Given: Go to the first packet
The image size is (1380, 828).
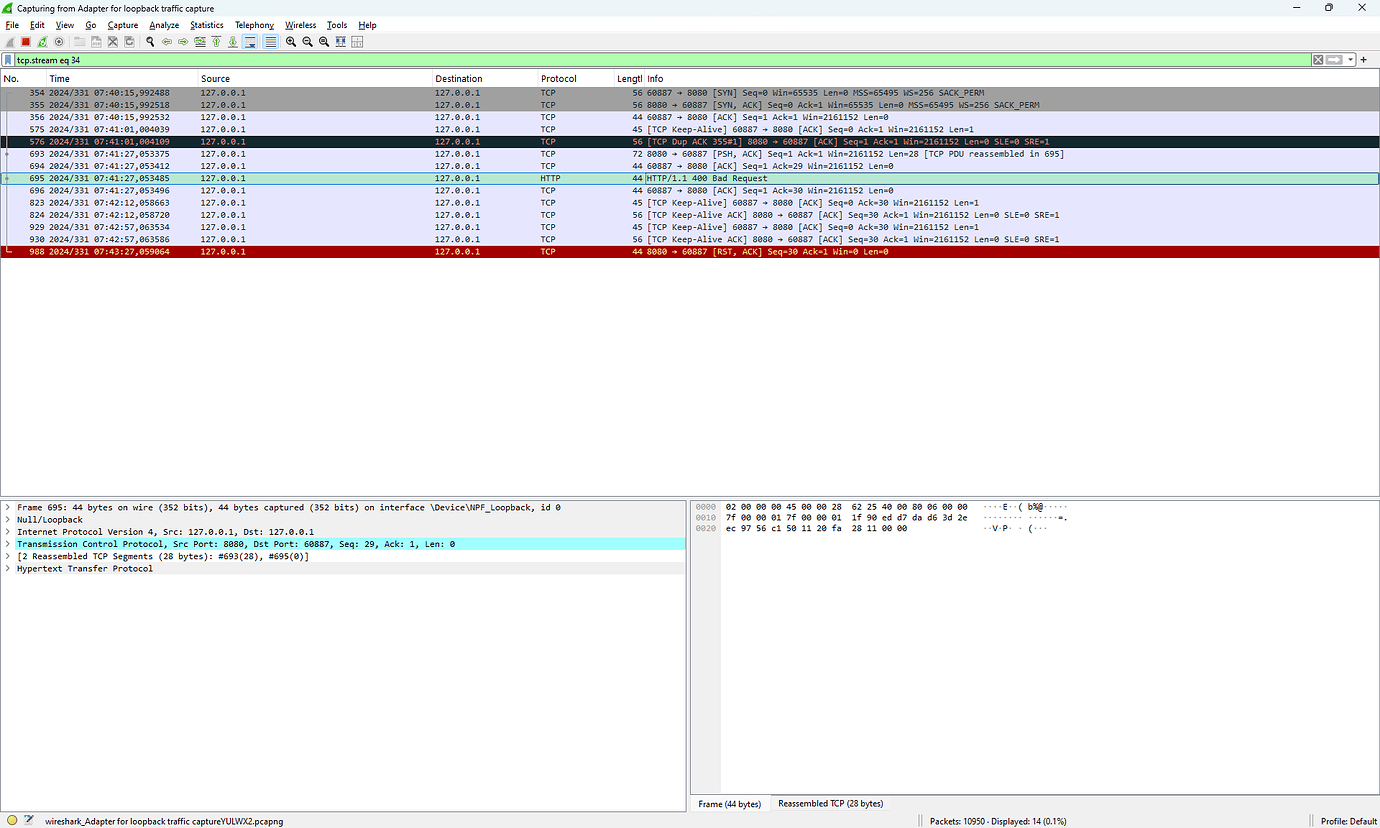Looking at the screenshot, I should (x=217, y=41).
